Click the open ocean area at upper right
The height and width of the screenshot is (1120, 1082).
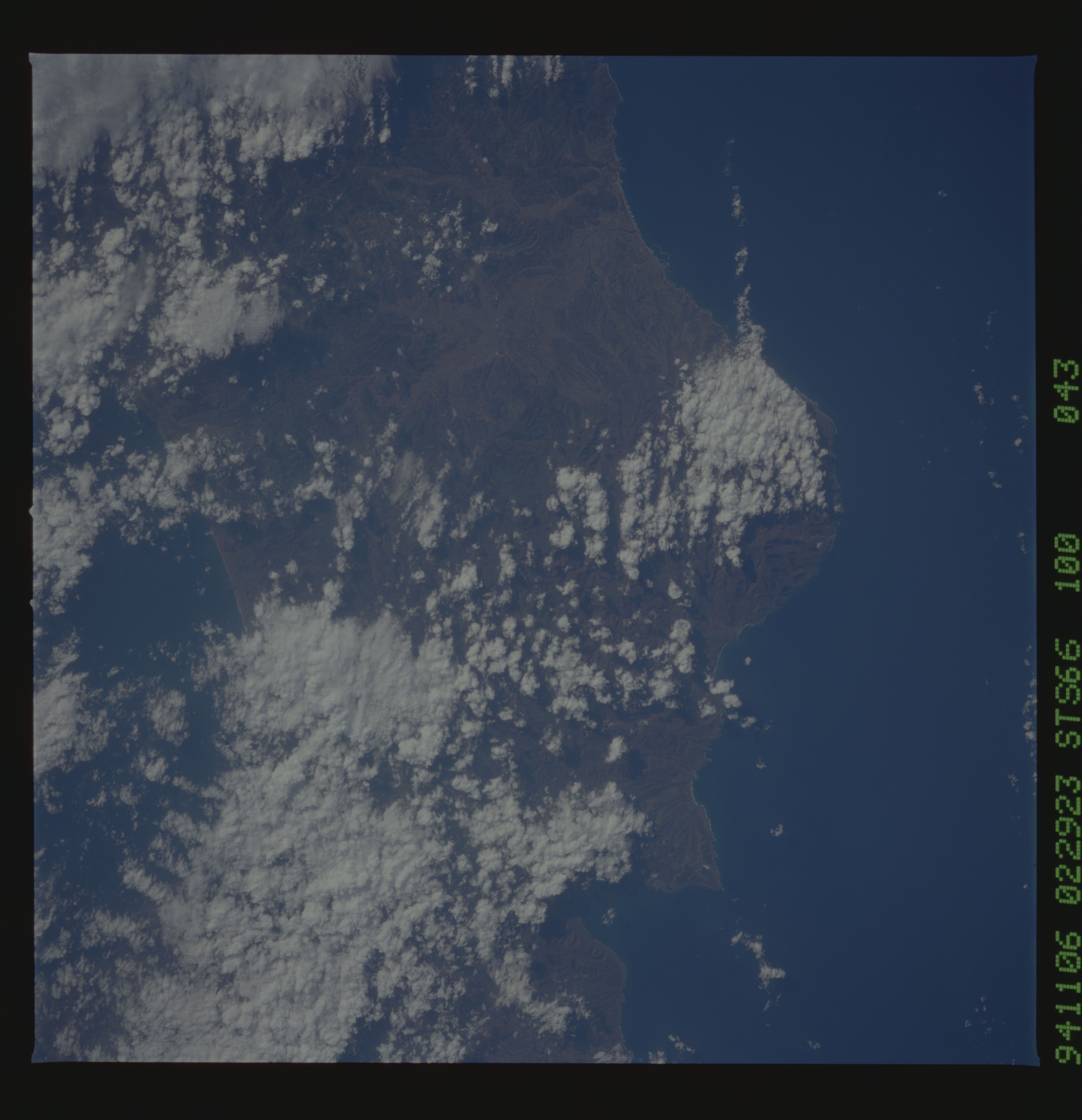[857, 171]
